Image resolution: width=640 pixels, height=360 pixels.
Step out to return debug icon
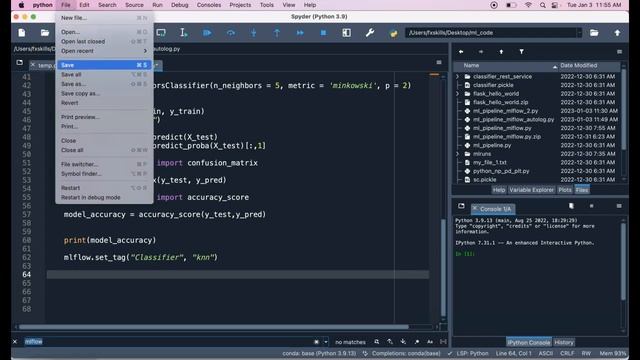277,33
